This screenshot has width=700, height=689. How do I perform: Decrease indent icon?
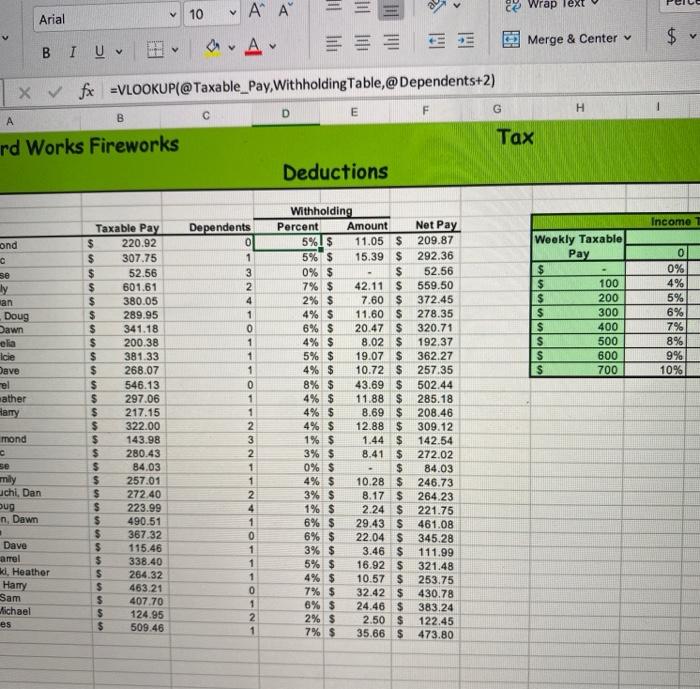point(436,41)
